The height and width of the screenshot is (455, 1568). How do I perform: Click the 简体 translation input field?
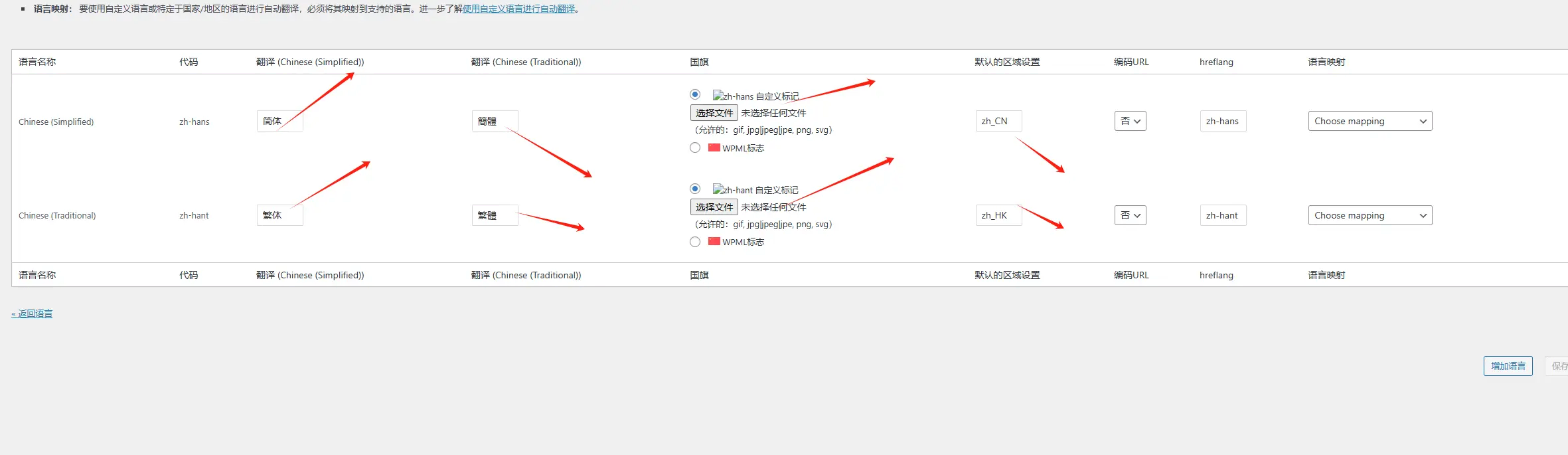coord(280,121)
